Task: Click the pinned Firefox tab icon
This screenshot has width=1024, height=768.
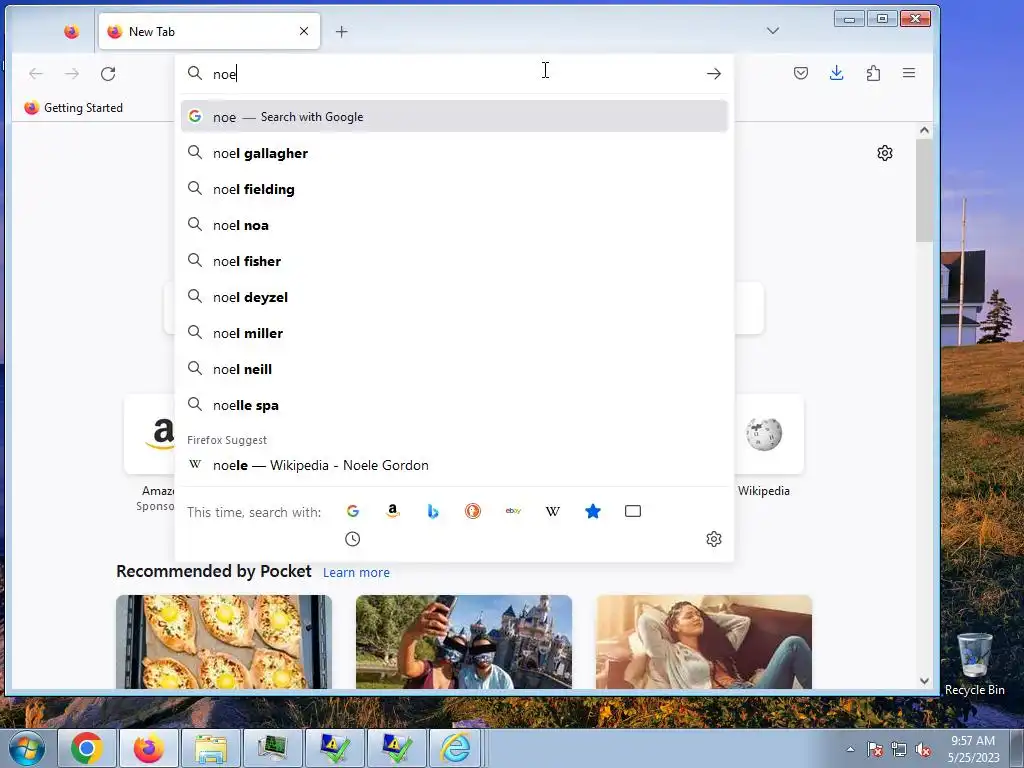Action: [x=71, y=31]
